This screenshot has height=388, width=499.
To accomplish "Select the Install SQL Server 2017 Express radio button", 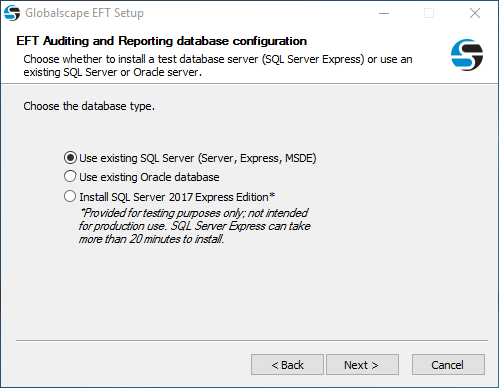I will click(x=70, y=196).
